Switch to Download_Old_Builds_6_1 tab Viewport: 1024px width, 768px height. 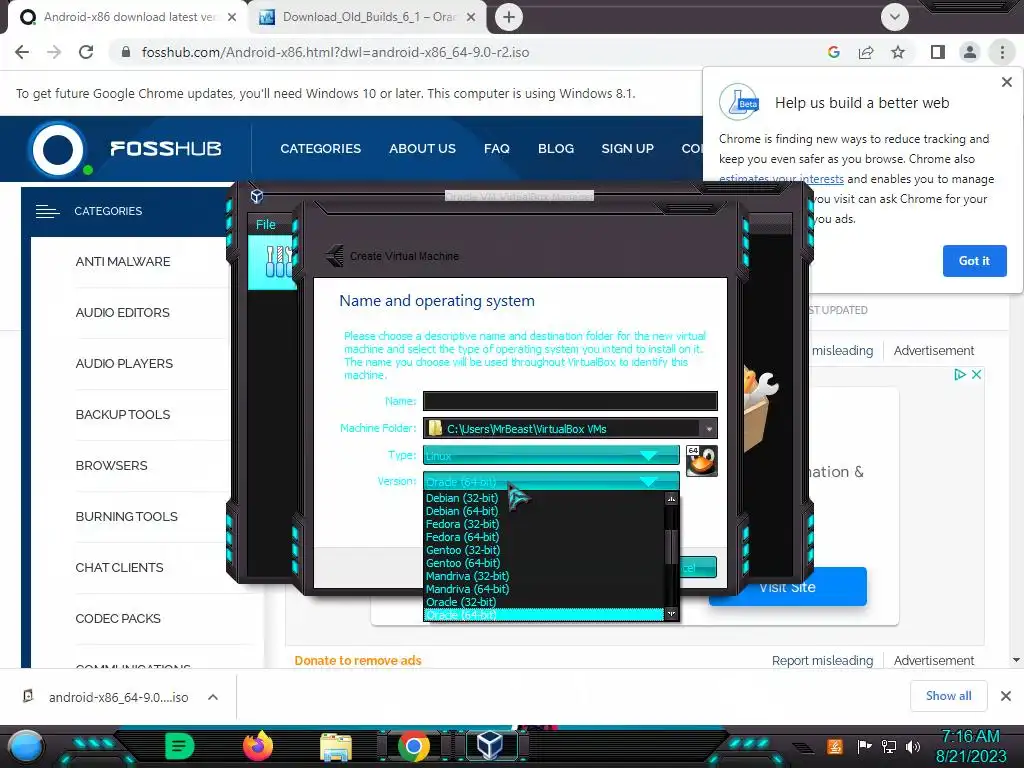point(368,17)
